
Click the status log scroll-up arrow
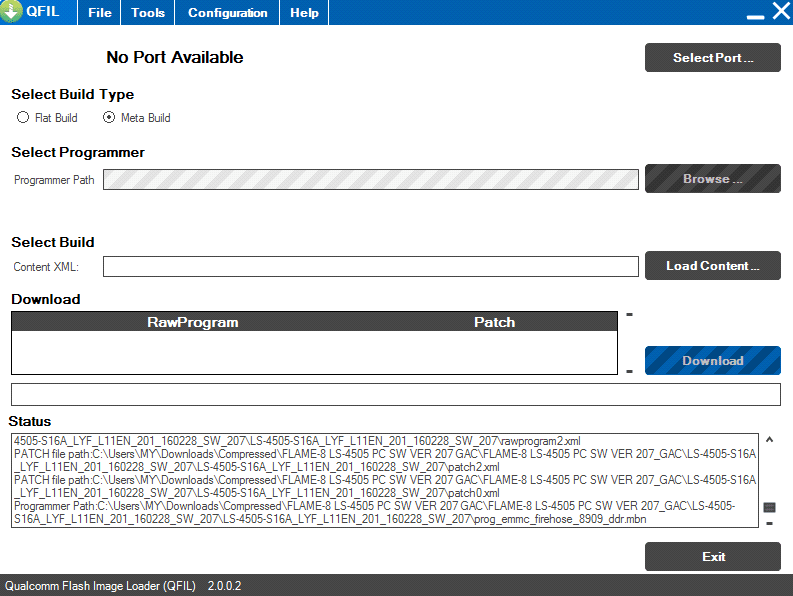click(769, 440)
